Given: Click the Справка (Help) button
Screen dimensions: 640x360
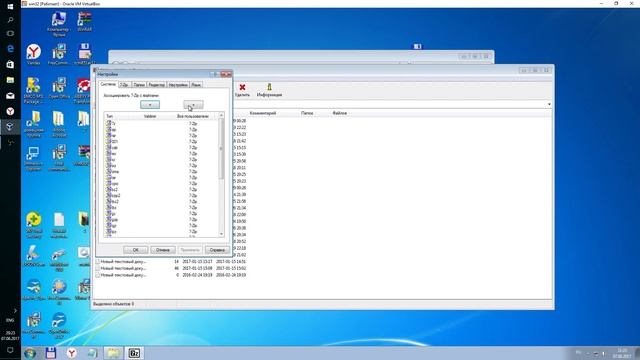Looking at the screenshot, I should [217, 249].
